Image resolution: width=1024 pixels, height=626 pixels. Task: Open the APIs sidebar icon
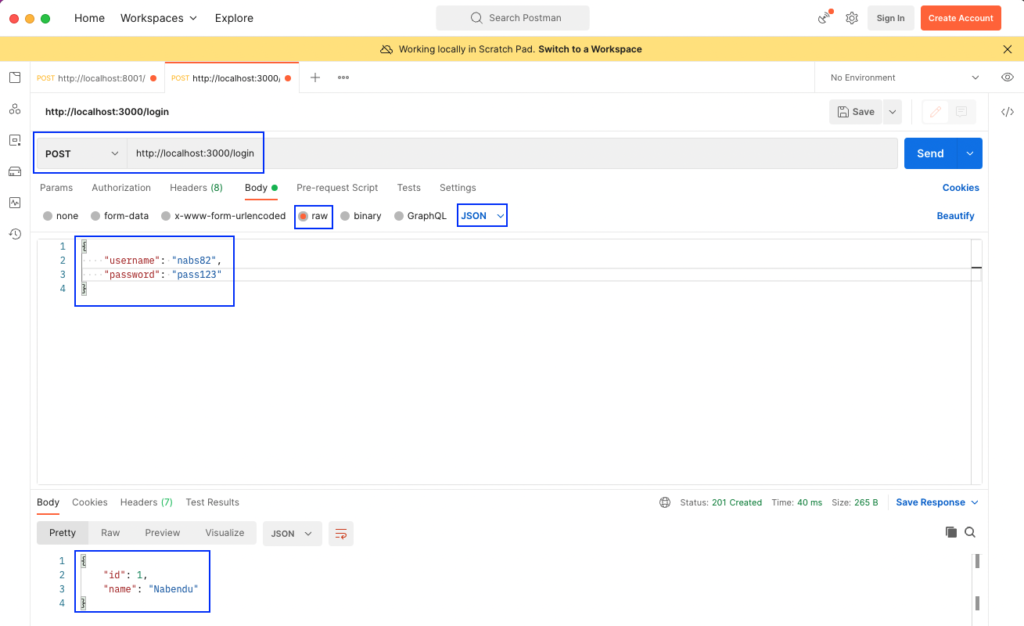pyautogui.click(x=15, y=109)
